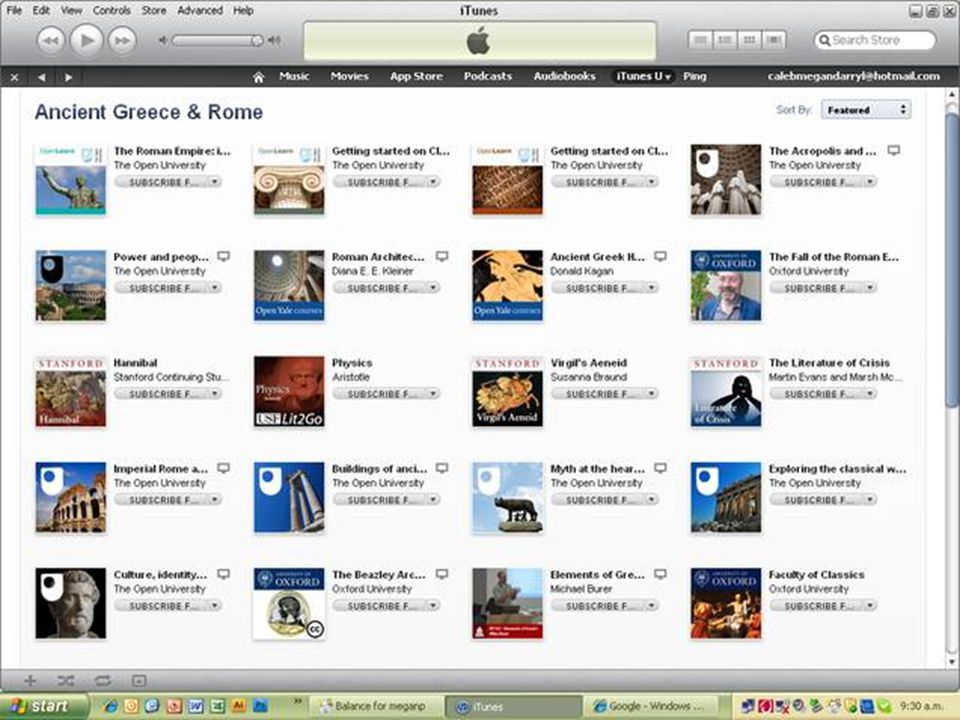Image resolution: width=960 pixels, height=720 pixels.
Task: Toggle artwork viewer icon in bottom bar
Action: tap(139, 681)
